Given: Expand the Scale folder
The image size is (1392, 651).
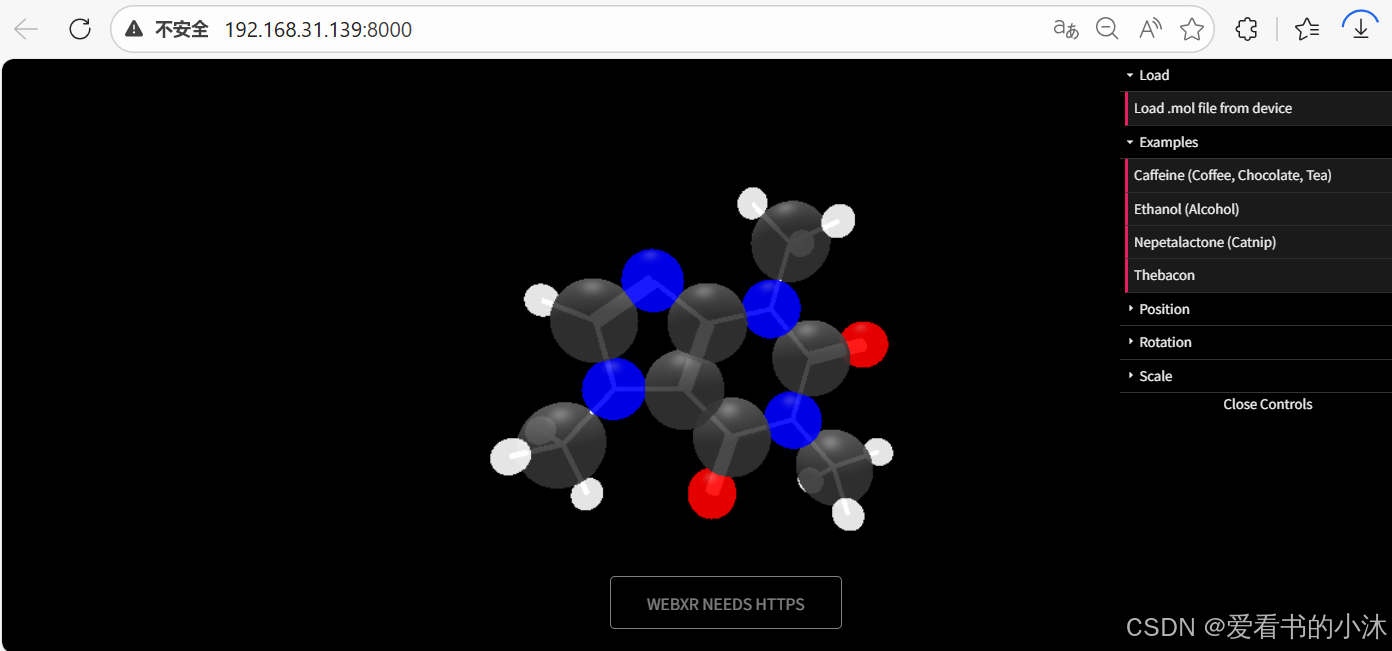Looking at the screenshot, I should point(1256,376).
